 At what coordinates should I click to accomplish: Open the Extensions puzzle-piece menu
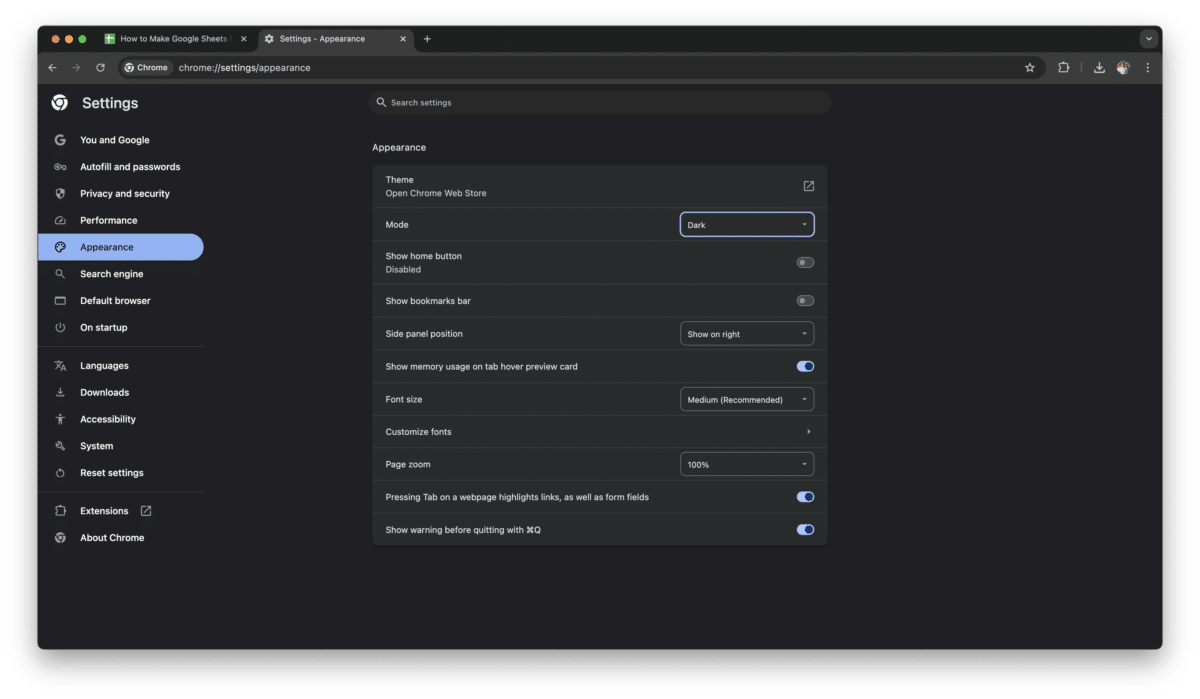(x=1063, y=67)
